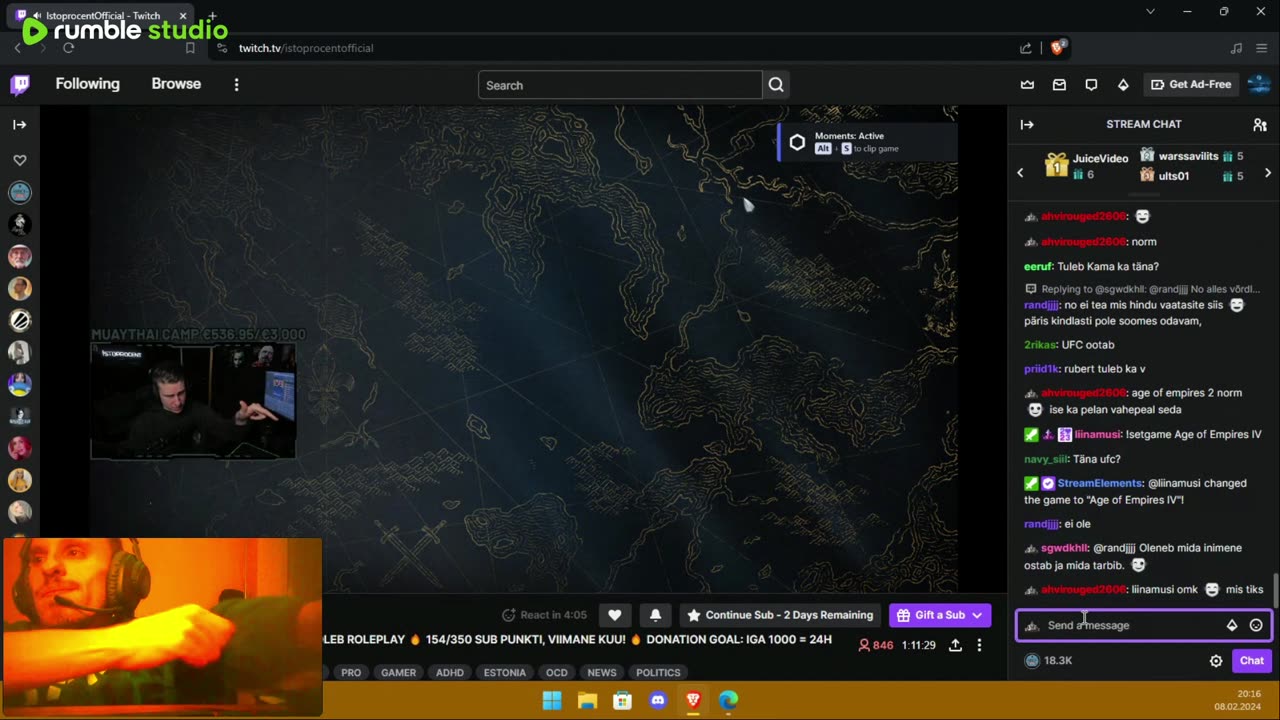
Task: Open the stream three-dot options menu
Action: [979, 645]
